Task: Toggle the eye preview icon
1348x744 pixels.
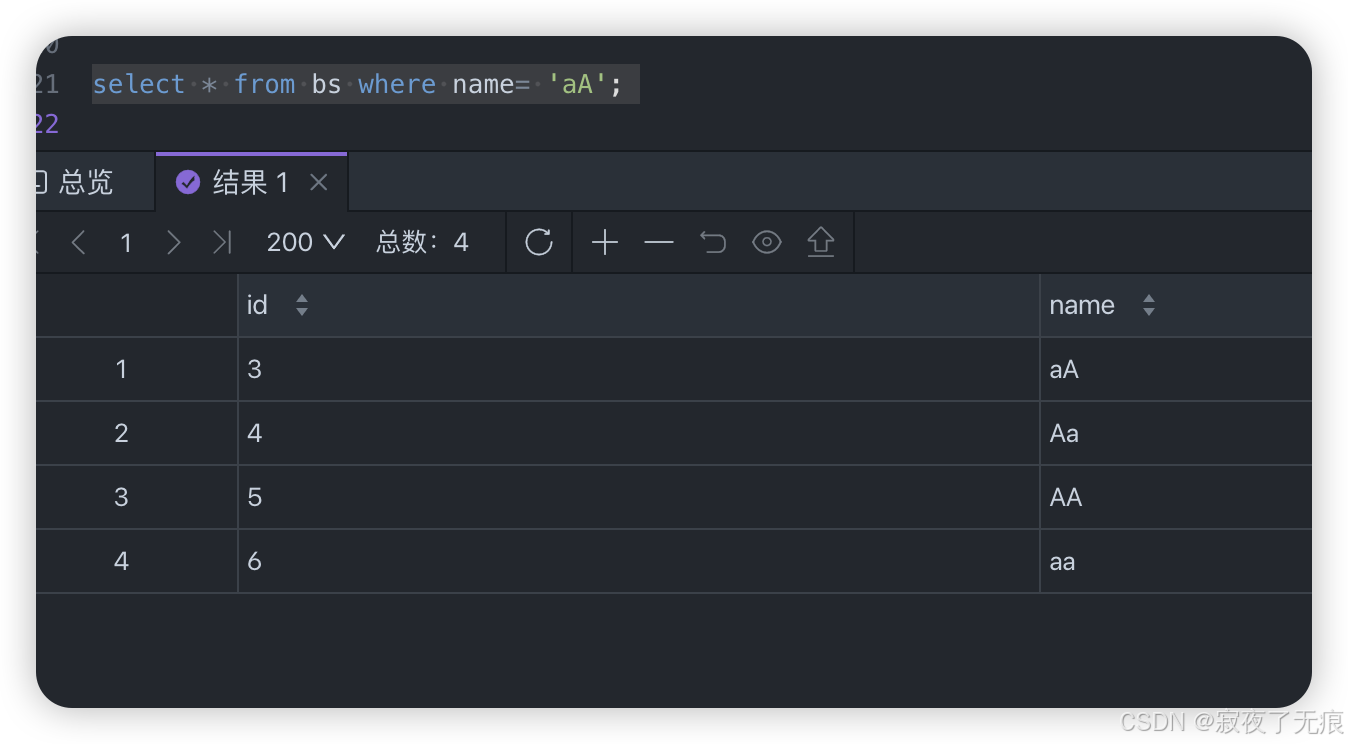Action: tap(767, 242)
